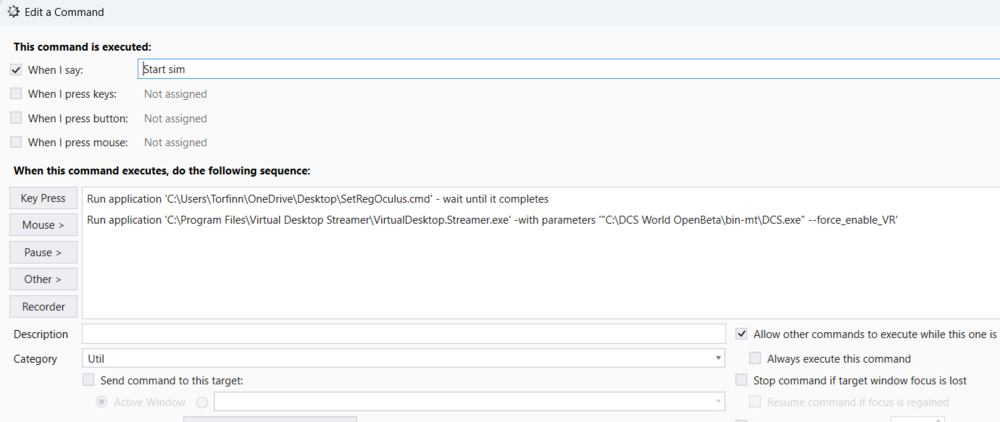Screen dimensions: 1000x422
Task: Select the radio button beside the target dropdown
Action: [202, 402]
